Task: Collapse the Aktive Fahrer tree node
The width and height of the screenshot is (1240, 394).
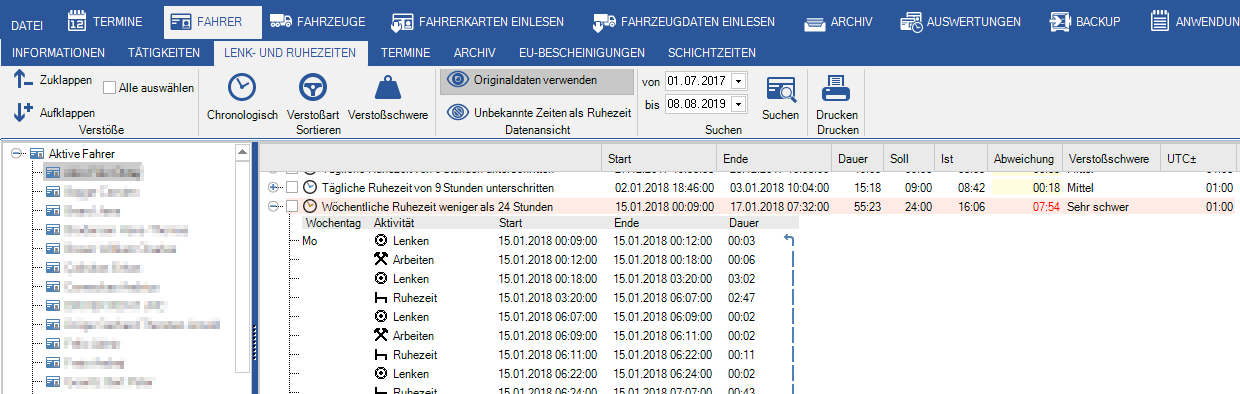Action: [17, 153]
